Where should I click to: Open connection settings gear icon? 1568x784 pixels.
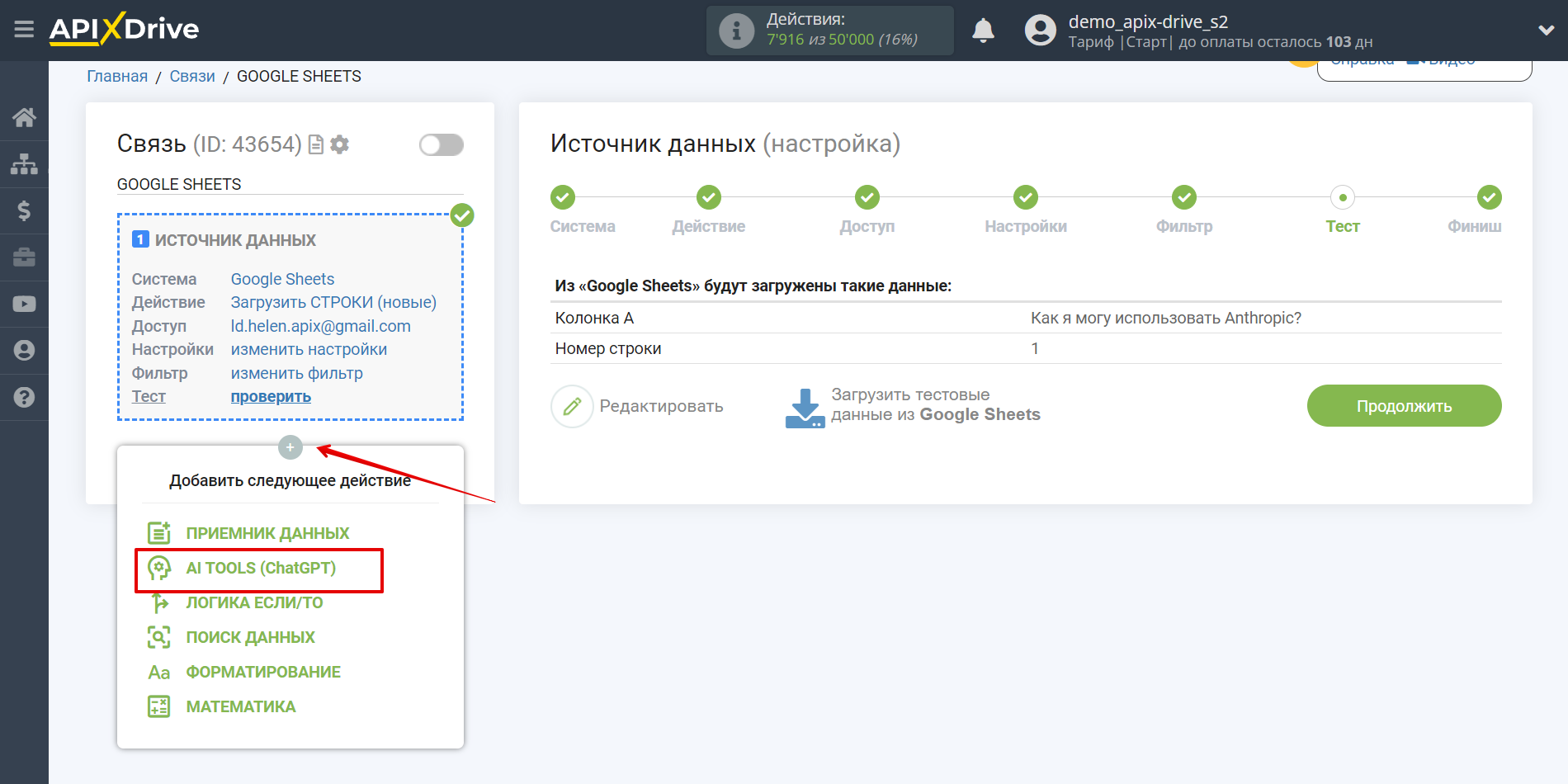click(339, 144)
